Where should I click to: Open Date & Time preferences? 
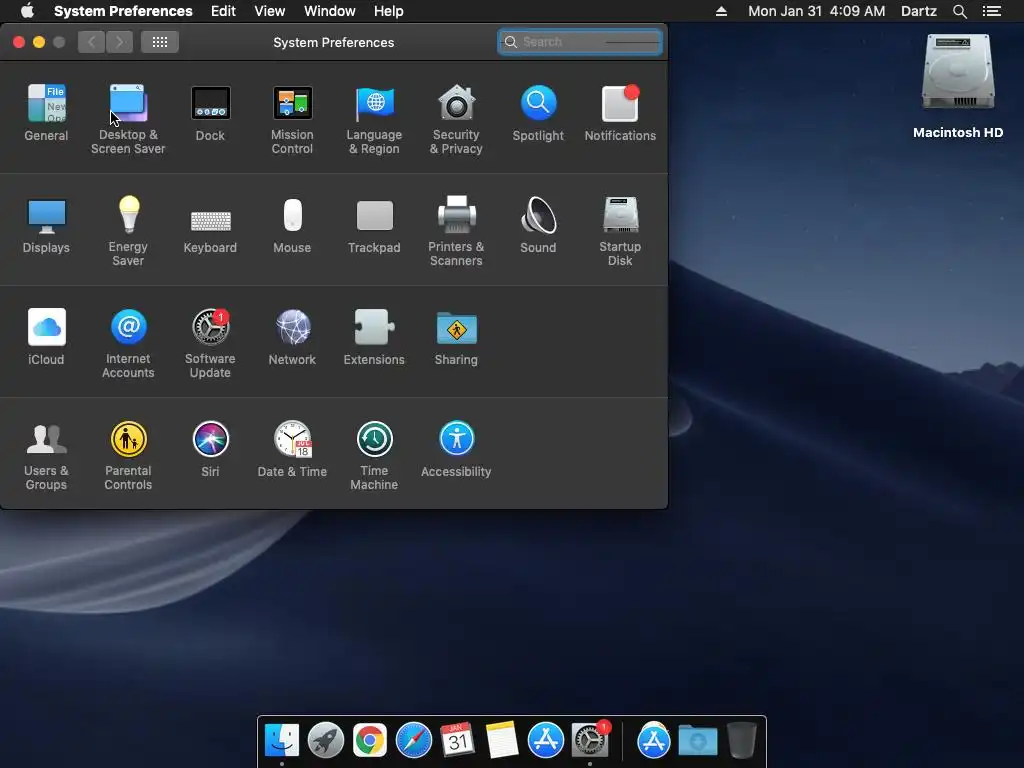(292, 448)
